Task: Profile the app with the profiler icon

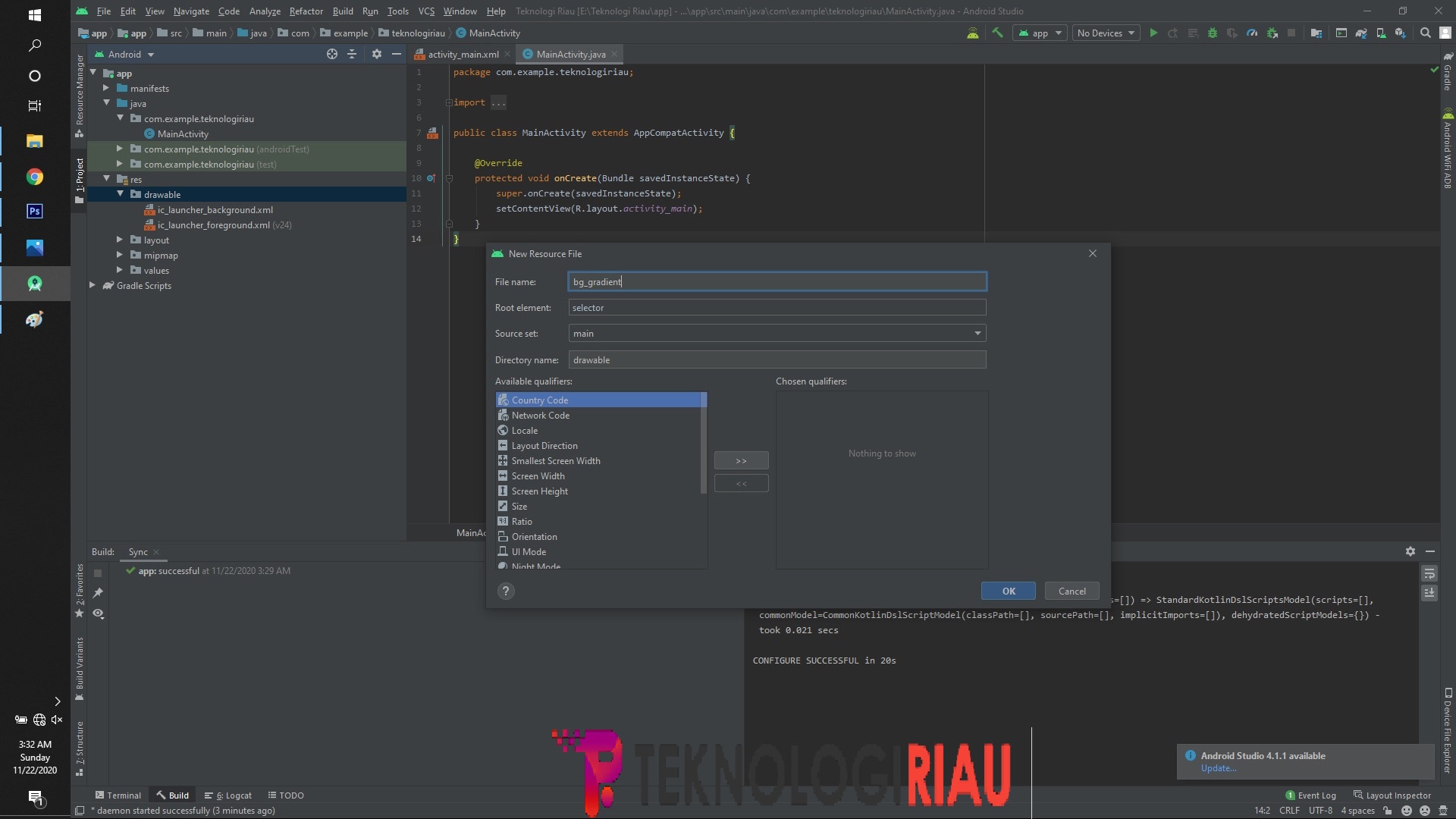Action: [1252, 33]
